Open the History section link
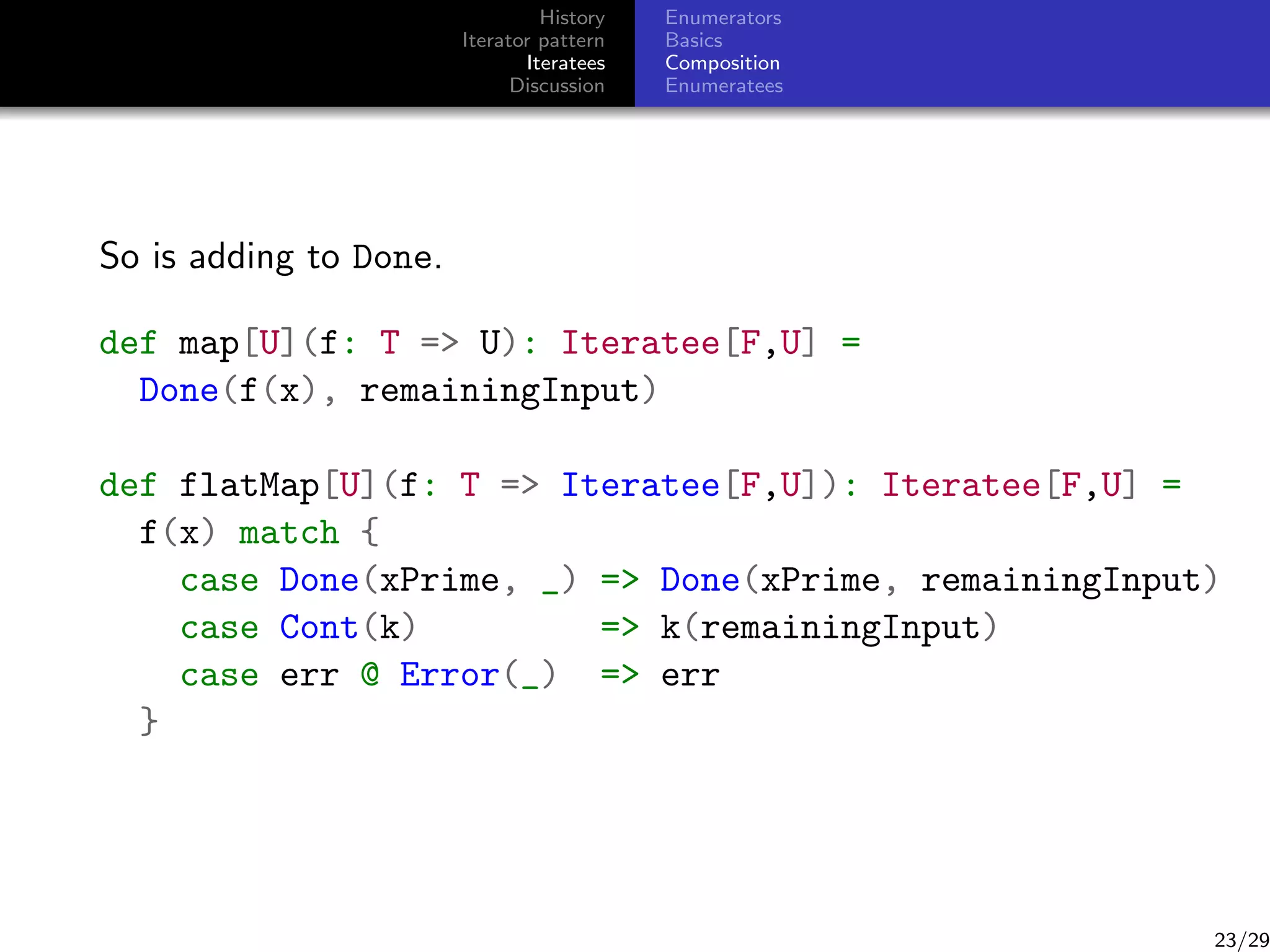 click(572, 18)
